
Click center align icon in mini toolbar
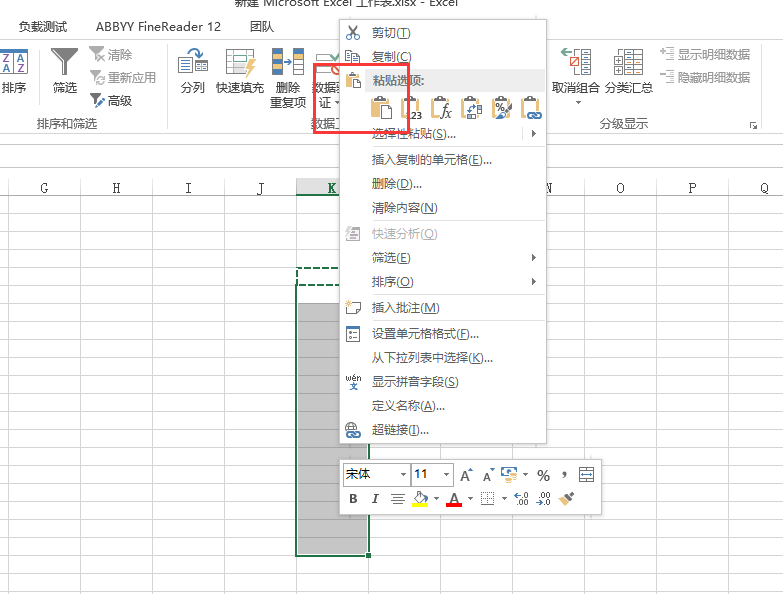(397, 499)
